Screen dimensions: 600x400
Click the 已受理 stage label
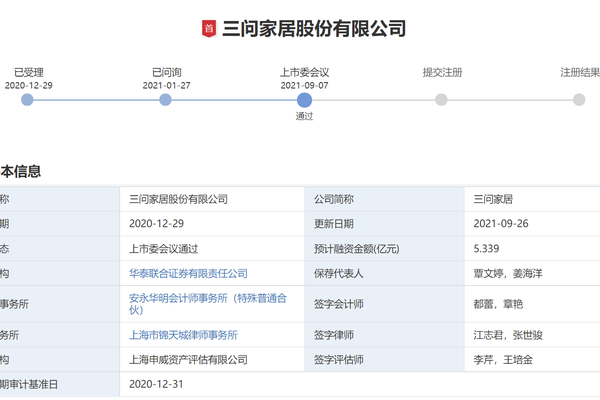[x=29, y=72]
